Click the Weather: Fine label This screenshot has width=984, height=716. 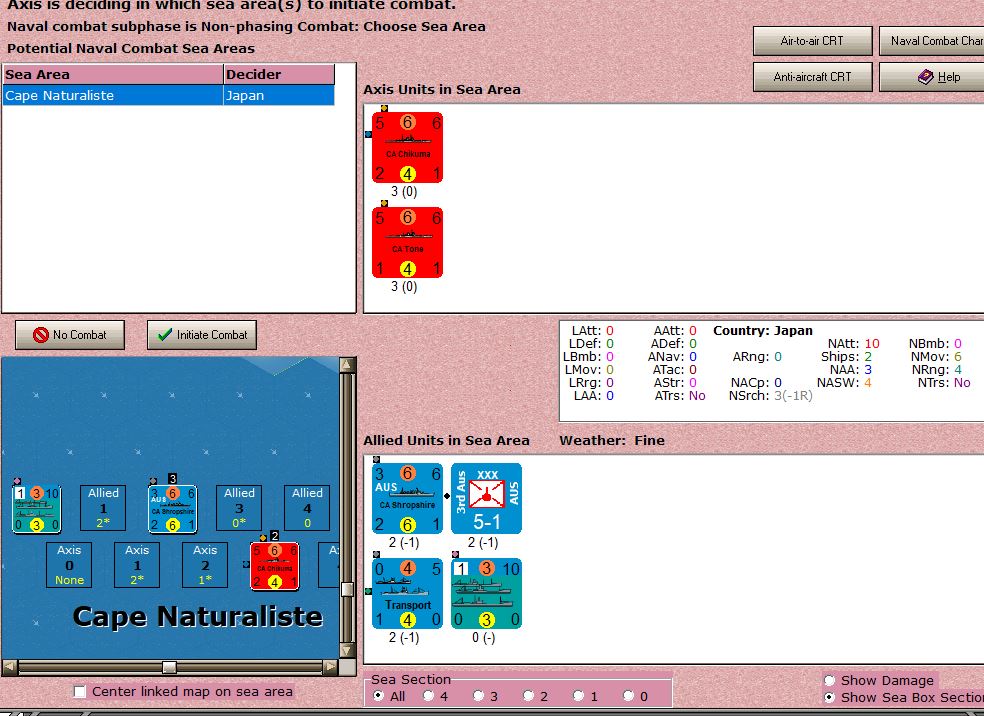coord(612,441)
